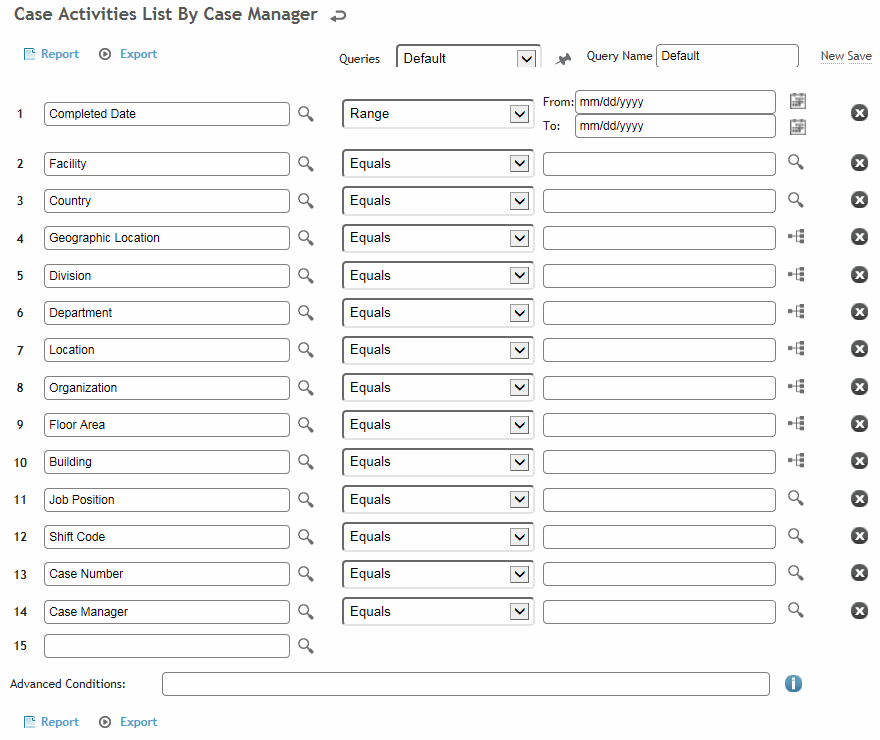
Task: Open the Equals operator dropdown for Case Number
Action: click(x=438, y=574)
